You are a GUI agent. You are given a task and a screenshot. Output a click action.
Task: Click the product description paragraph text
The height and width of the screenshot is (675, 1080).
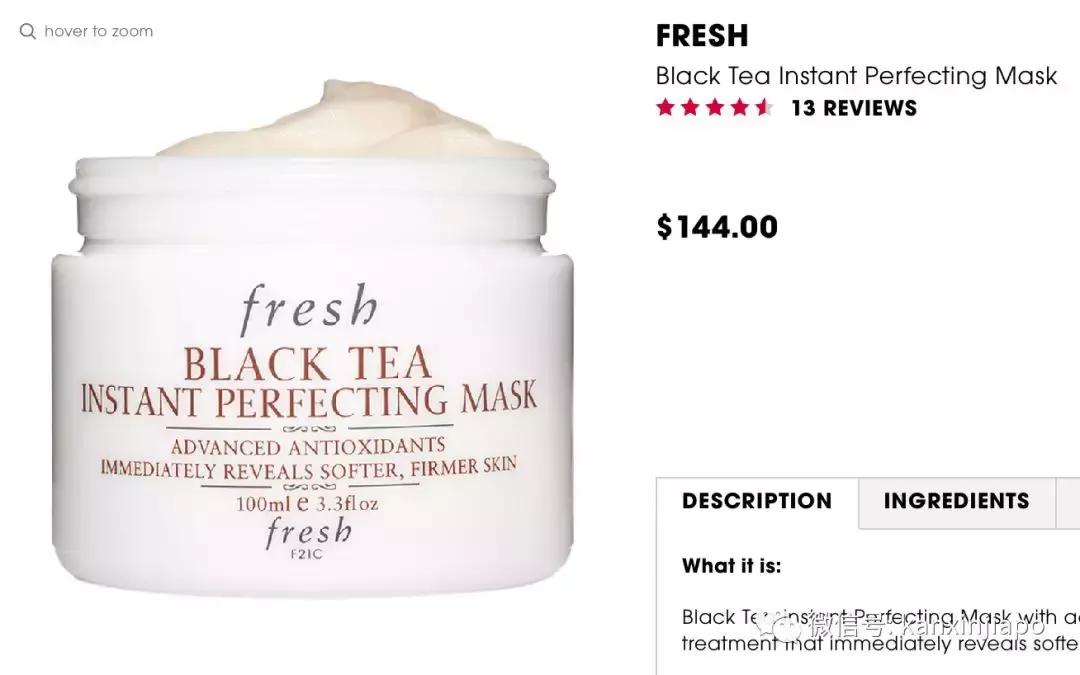(880, 630)
